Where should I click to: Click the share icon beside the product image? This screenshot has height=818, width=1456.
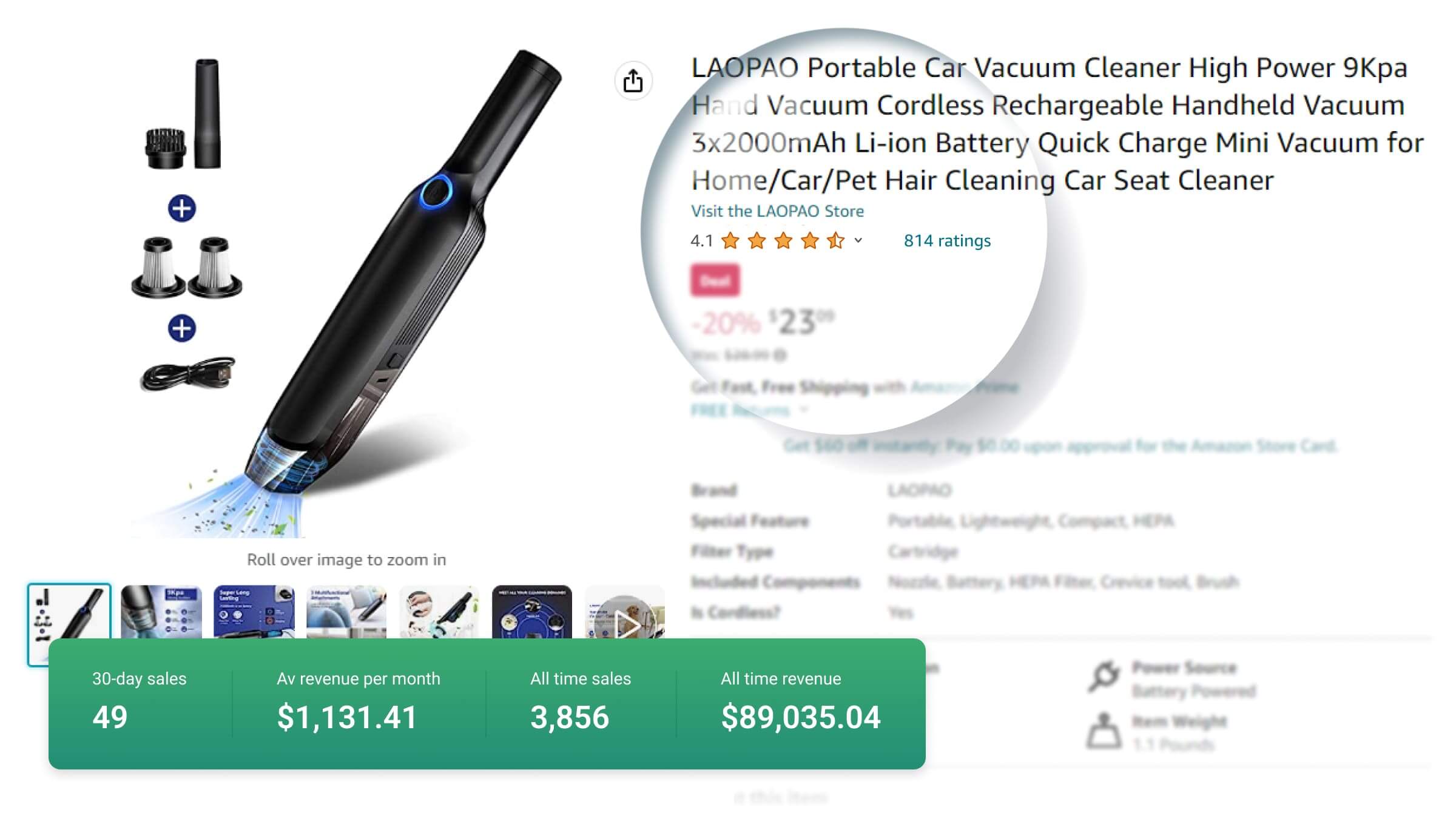[x=633, y=81]
